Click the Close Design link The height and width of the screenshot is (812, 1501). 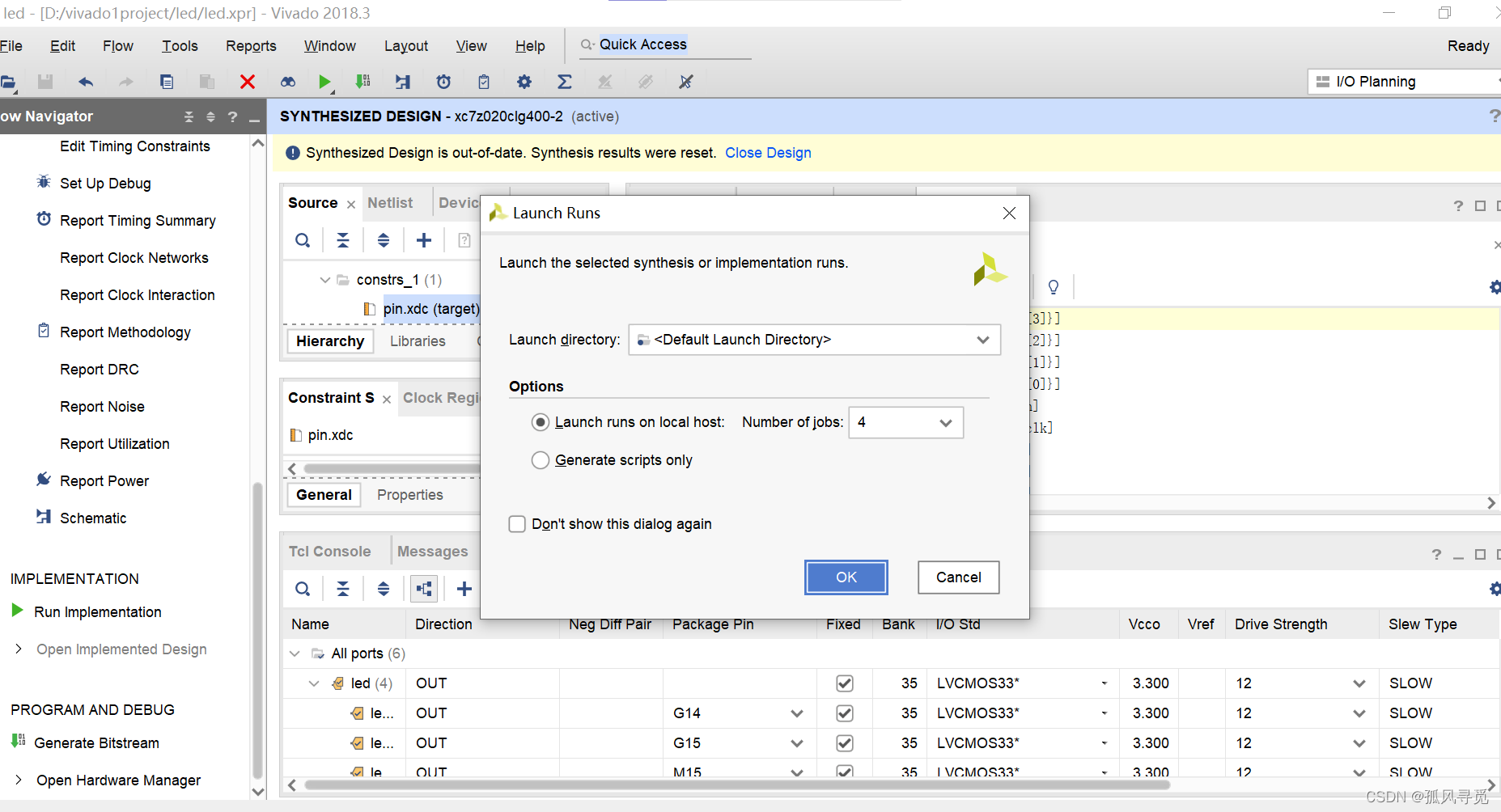tap(768, 153)
